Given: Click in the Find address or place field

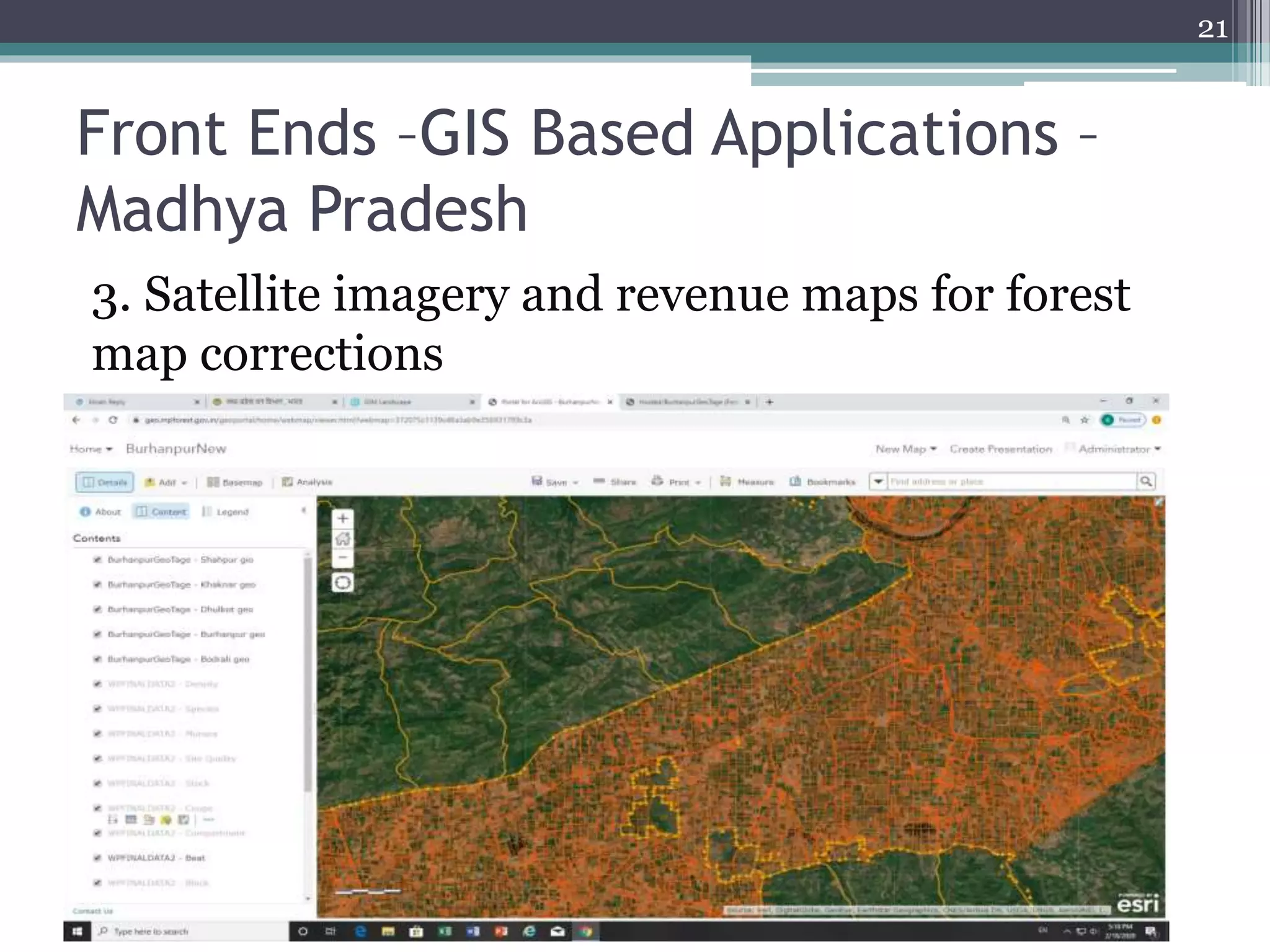Looking at the screenshot, I should pos(1012,481).
